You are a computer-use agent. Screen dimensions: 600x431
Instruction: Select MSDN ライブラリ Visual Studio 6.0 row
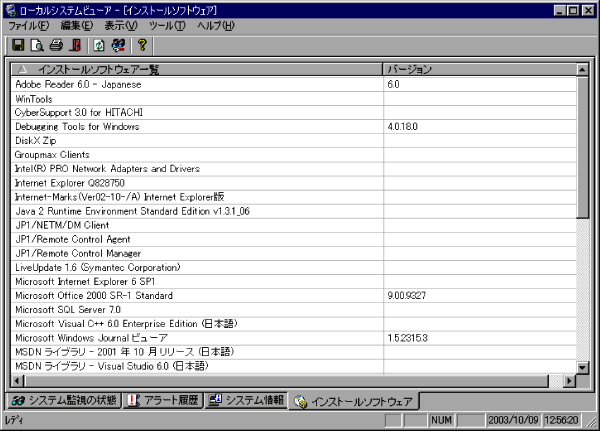pyautogui.click(x=294, y=366)
